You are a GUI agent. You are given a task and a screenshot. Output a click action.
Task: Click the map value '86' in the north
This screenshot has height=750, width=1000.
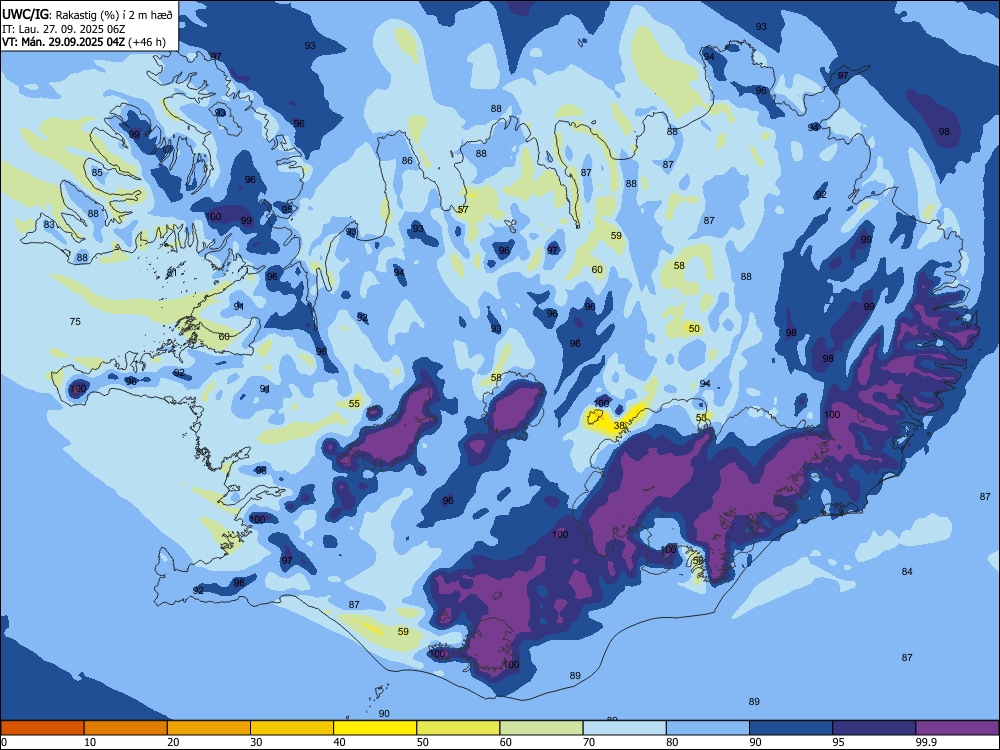click(407, 161)
